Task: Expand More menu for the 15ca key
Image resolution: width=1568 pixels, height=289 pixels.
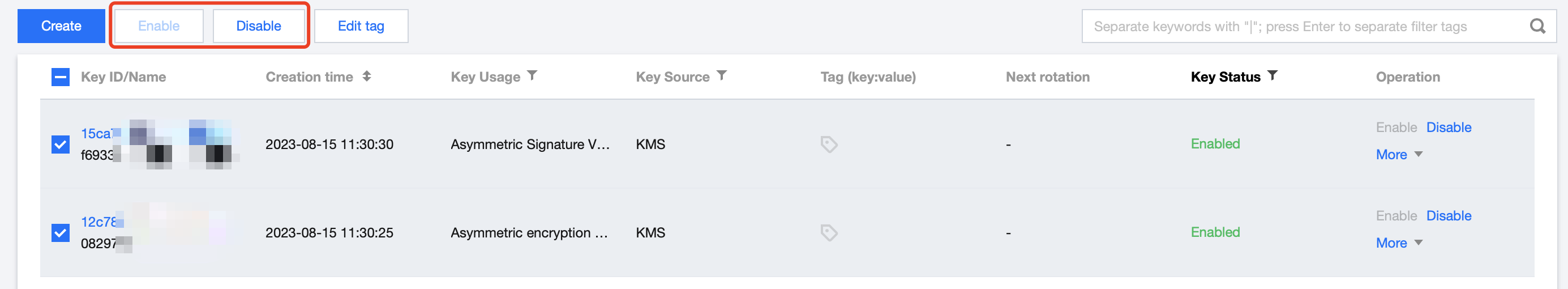Action: 1398,155
